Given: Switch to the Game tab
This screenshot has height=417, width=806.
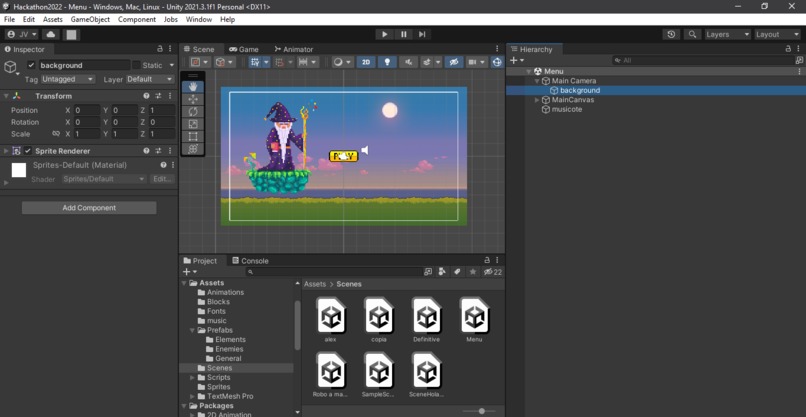Looking at the screenshot, I should (x=244, y=49).
